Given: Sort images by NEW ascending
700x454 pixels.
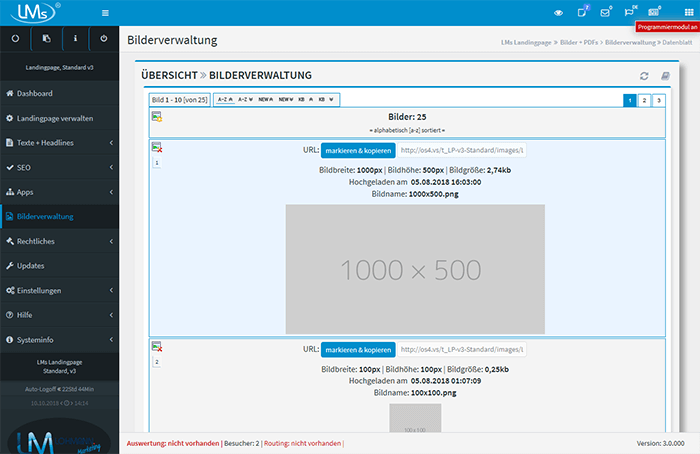Looking at the screenshot, I should [x=266, y=100].
